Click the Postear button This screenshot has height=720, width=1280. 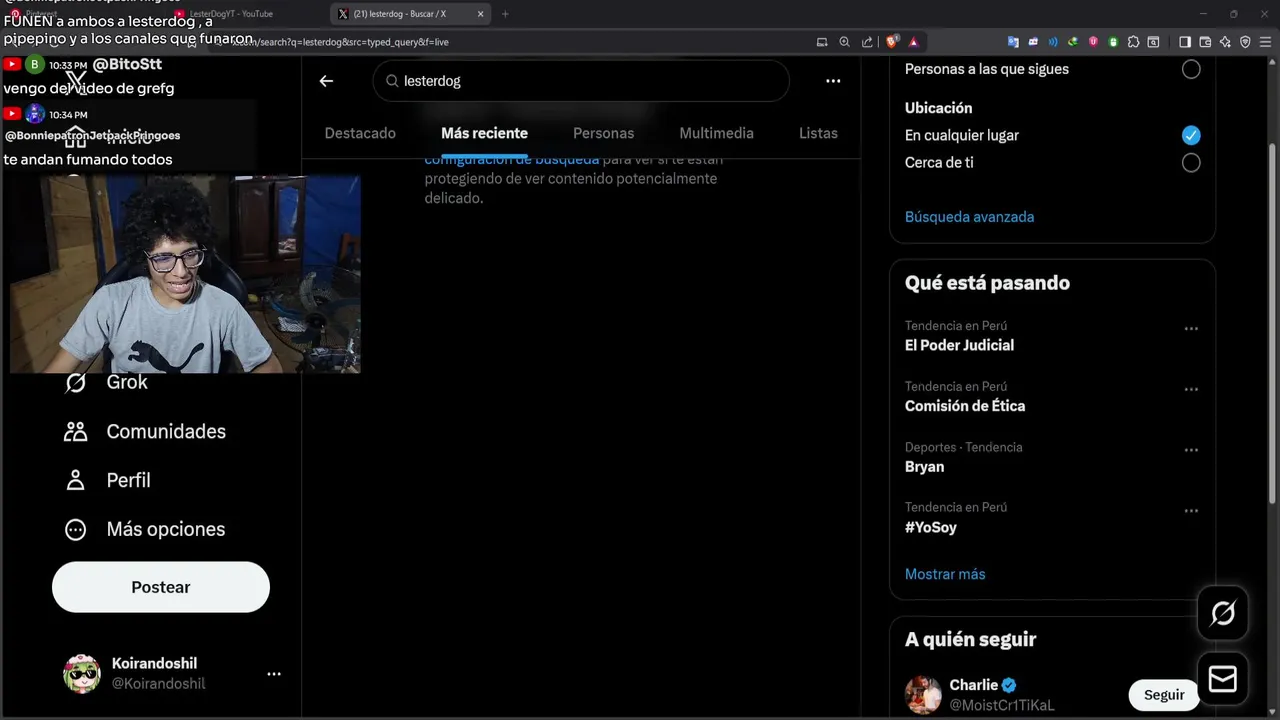pos(161,587)
